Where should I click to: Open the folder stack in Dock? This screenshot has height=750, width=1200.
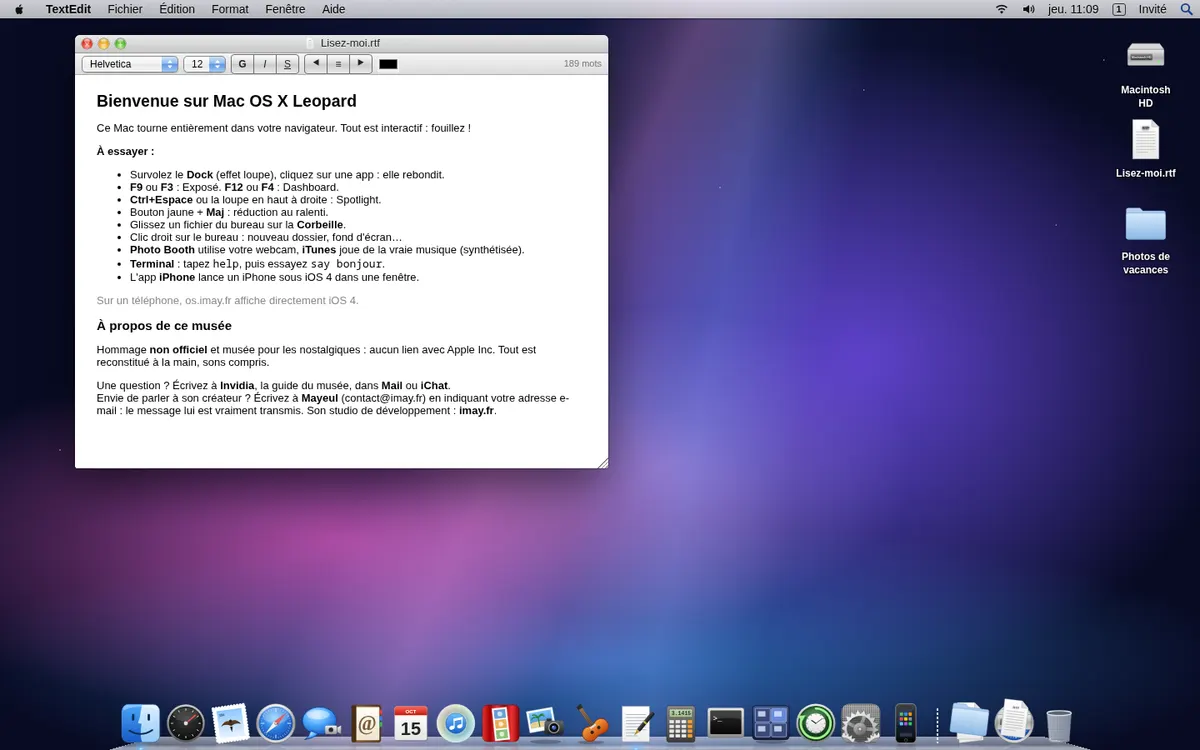969,723
